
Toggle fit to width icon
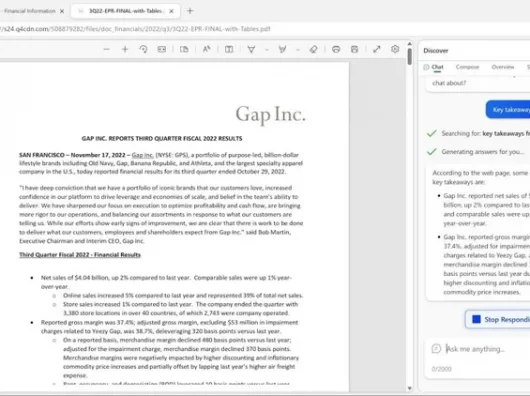[162, 49]
